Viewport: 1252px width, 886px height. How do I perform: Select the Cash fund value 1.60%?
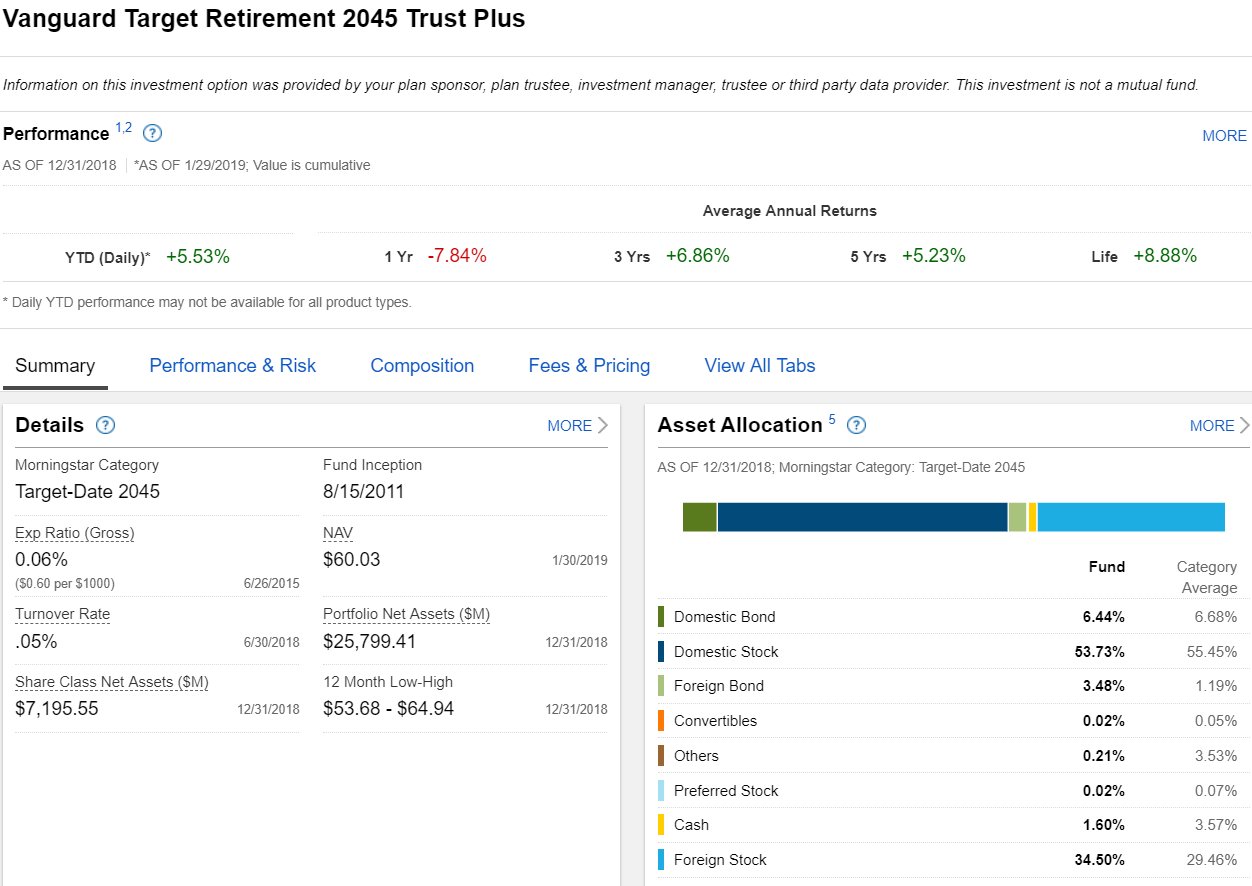[x=1103, y=825]
